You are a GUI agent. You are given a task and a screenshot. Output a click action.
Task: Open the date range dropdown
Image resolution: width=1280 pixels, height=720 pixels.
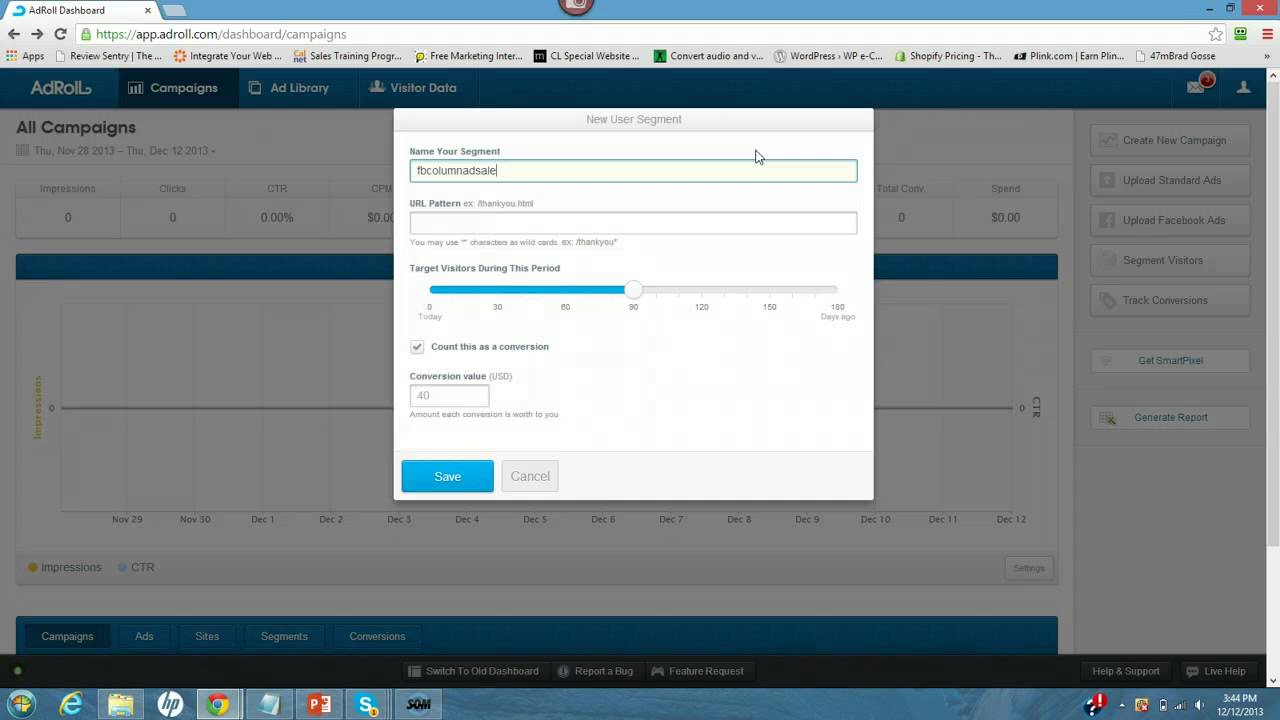click(x=116, y=151)
